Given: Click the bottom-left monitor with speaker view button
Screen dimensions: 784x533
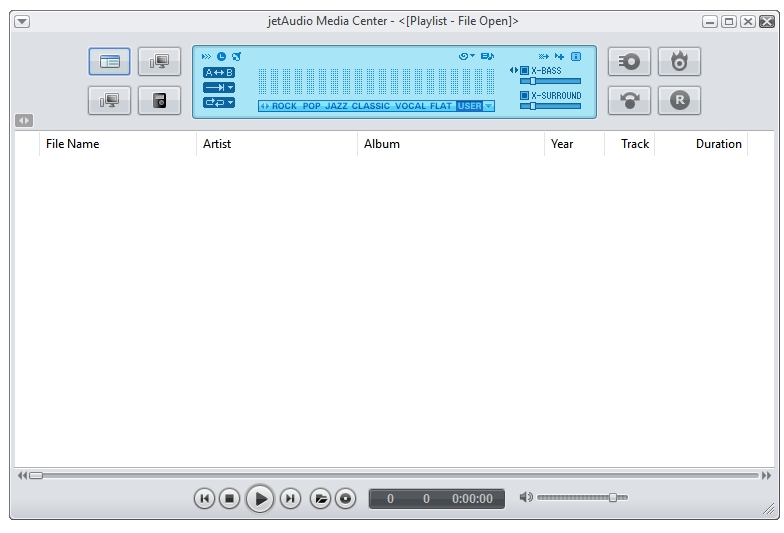Looking at the screenshot, I should 110,100.
